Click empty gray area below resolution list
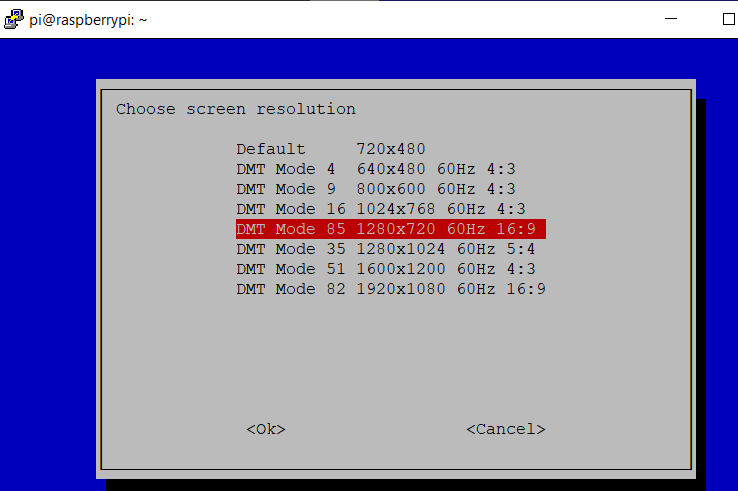The width and height of the screenshot is (738, 491). pos(390,360)
